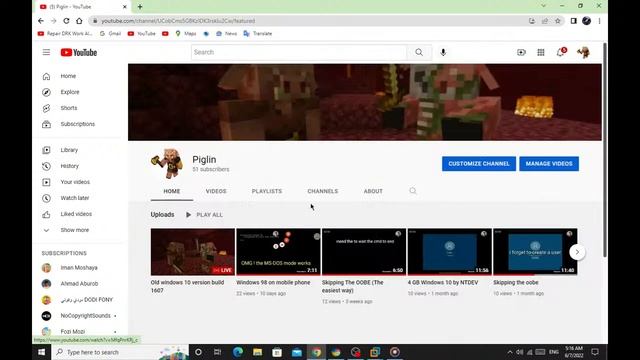Screen dimensions: 640x360
Task: Open Translate bookmark
Action: (x=258, y=33)
